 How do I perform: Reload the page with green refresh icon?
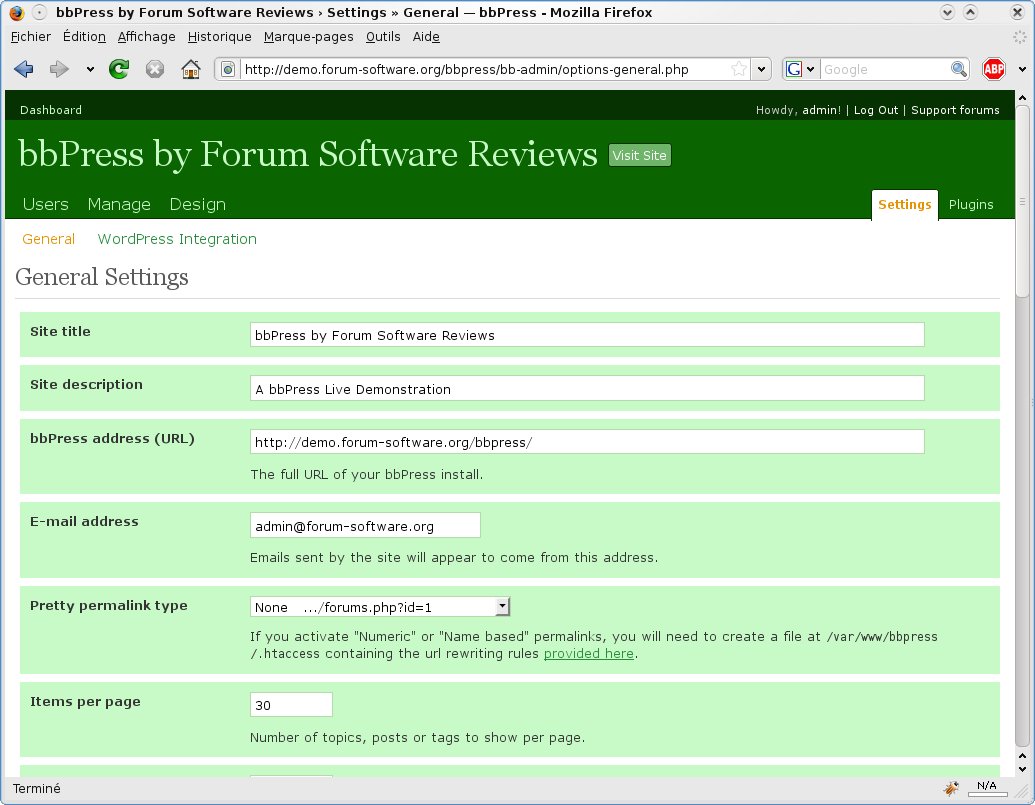(x=119, y=69)
